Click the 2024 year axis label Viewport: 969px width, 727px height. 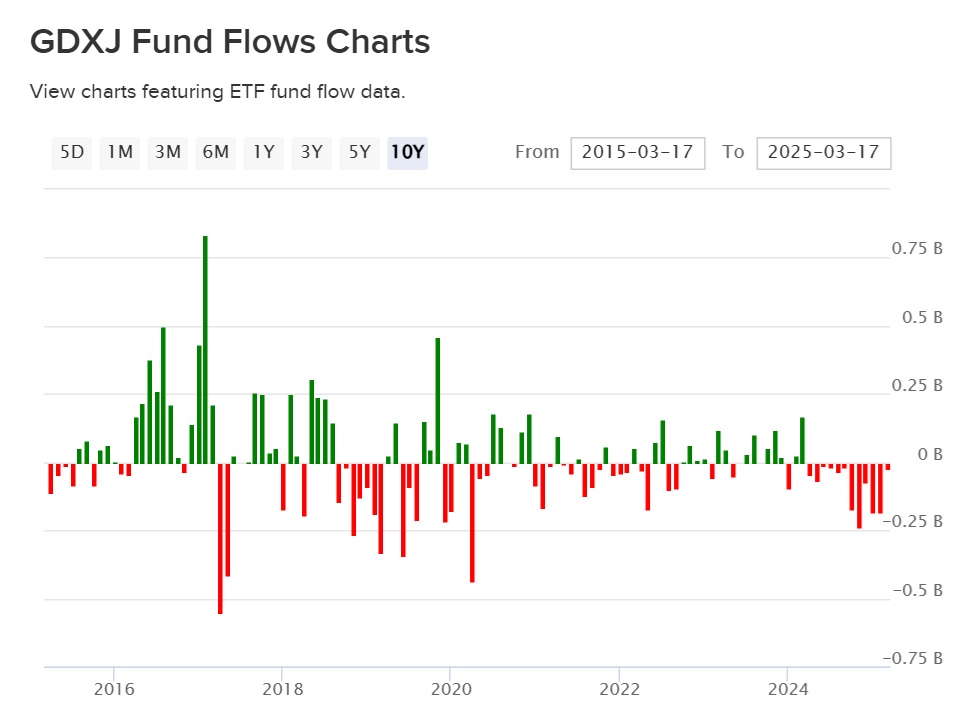[788, 689]
